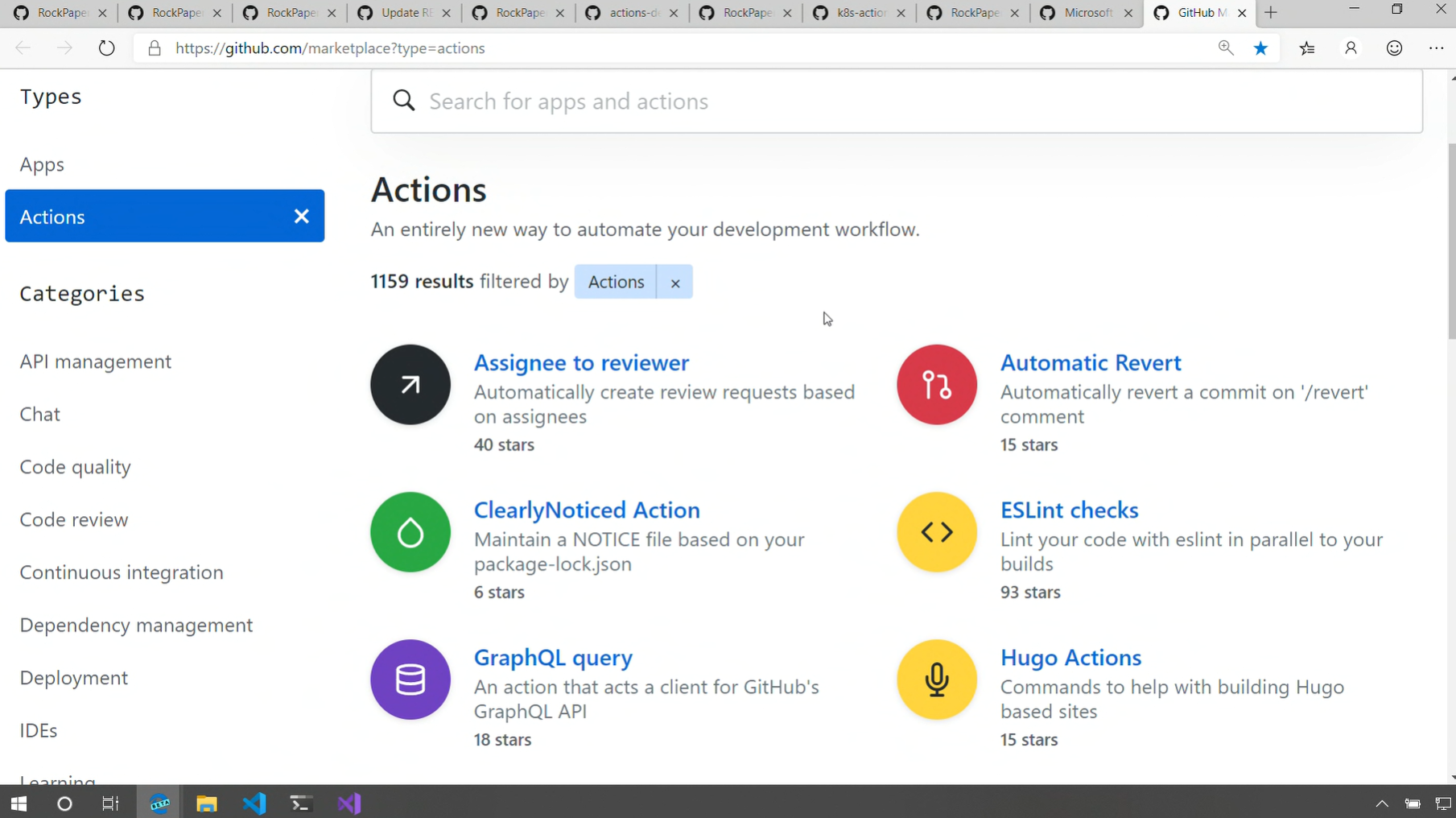This screenshot has height=818, width=1456.
Task: Click the ESLint checks code brackets icon
Action: 936,532
